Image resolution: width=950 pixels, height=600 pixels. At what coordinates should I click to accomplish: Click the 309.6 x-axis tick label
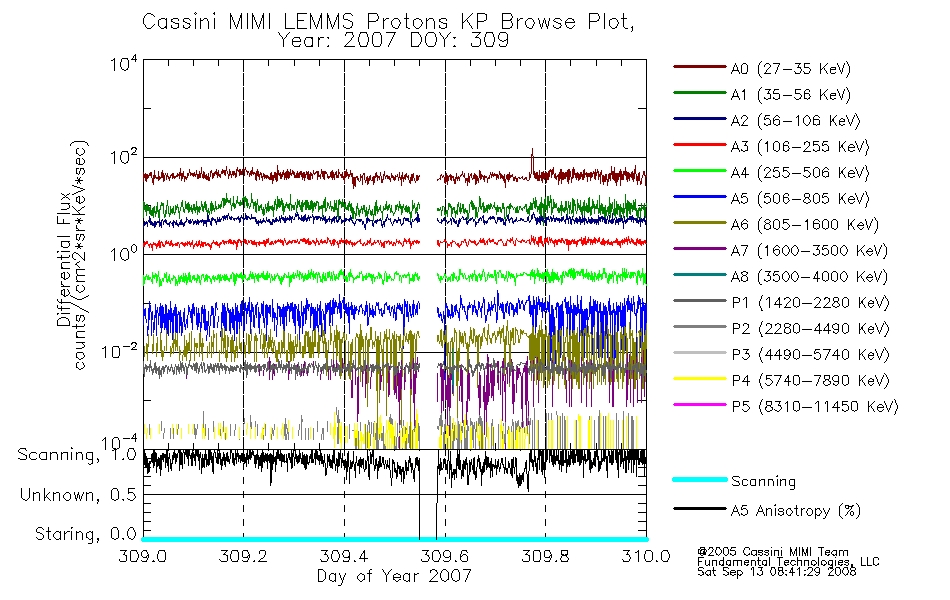coord(445,556)
